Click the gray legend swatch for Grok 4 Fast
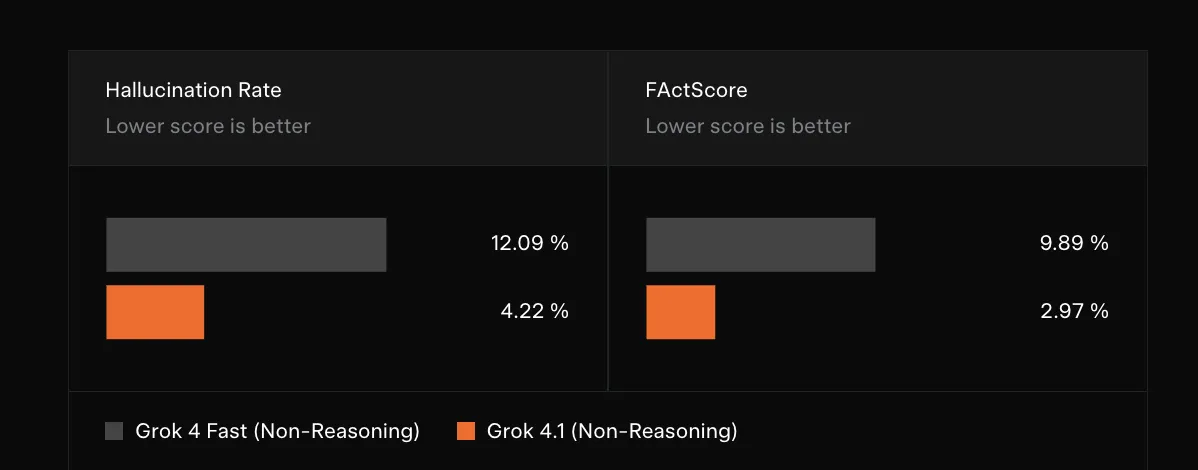 point(115,431)
